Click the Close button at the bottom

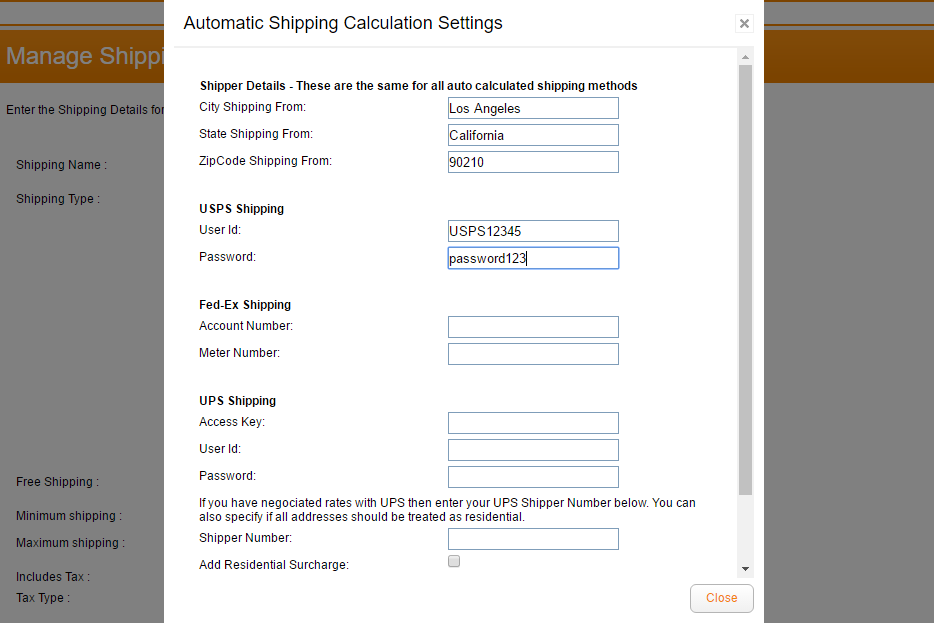pos(721,598)
